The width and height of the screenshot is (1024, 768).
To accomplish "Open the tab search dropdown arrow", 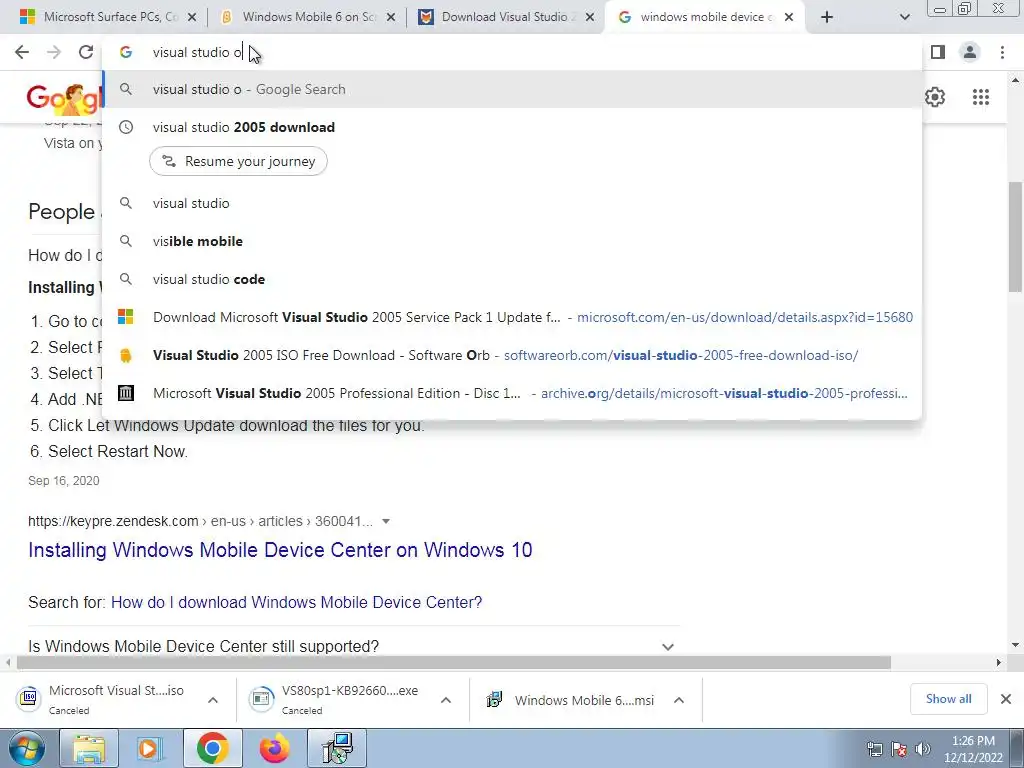I will pyautogui.click(x=904, y=17).
